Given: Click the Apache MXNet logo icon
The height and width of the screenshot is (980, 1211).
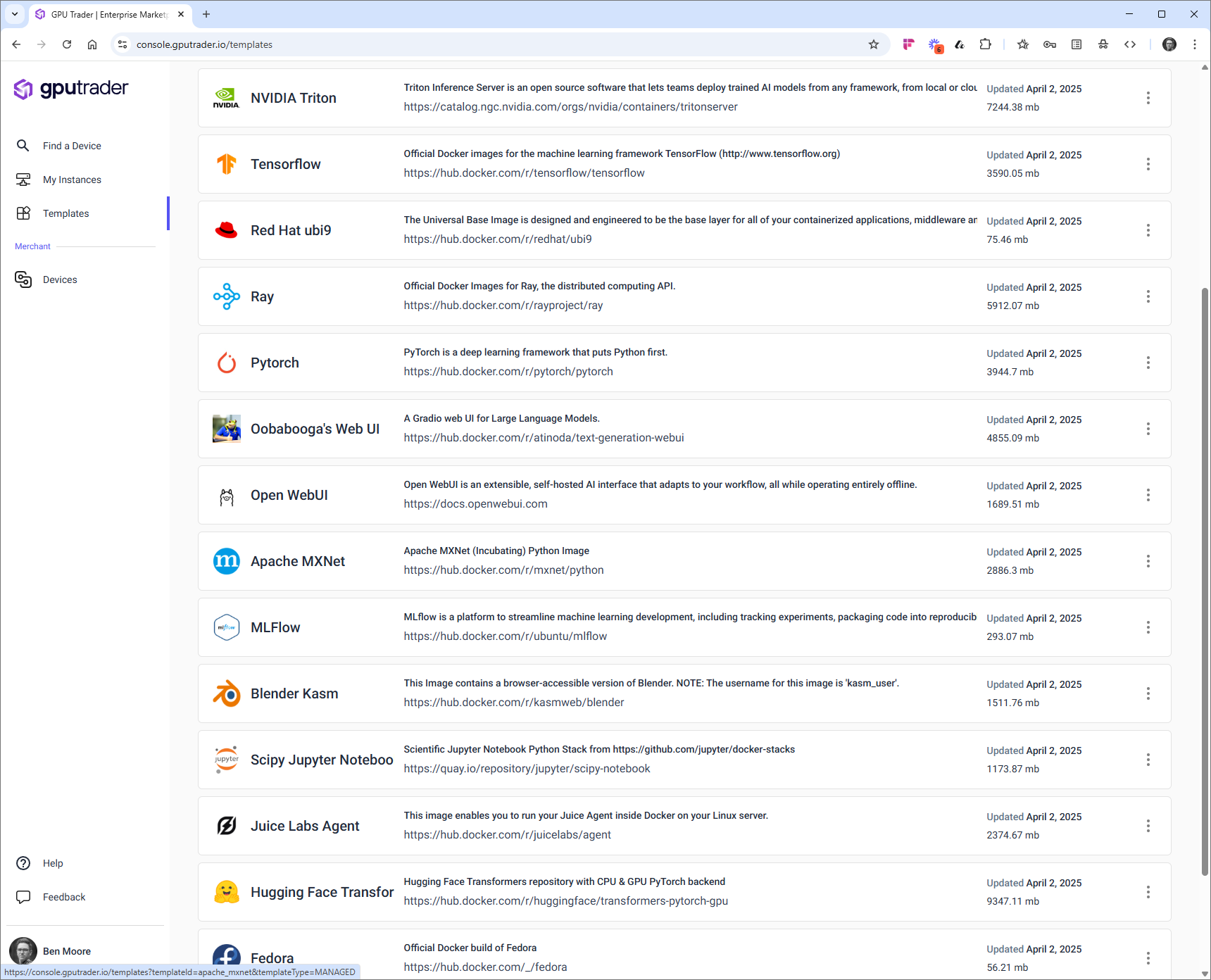Looking at the screenshot, I should click(226, 561).
